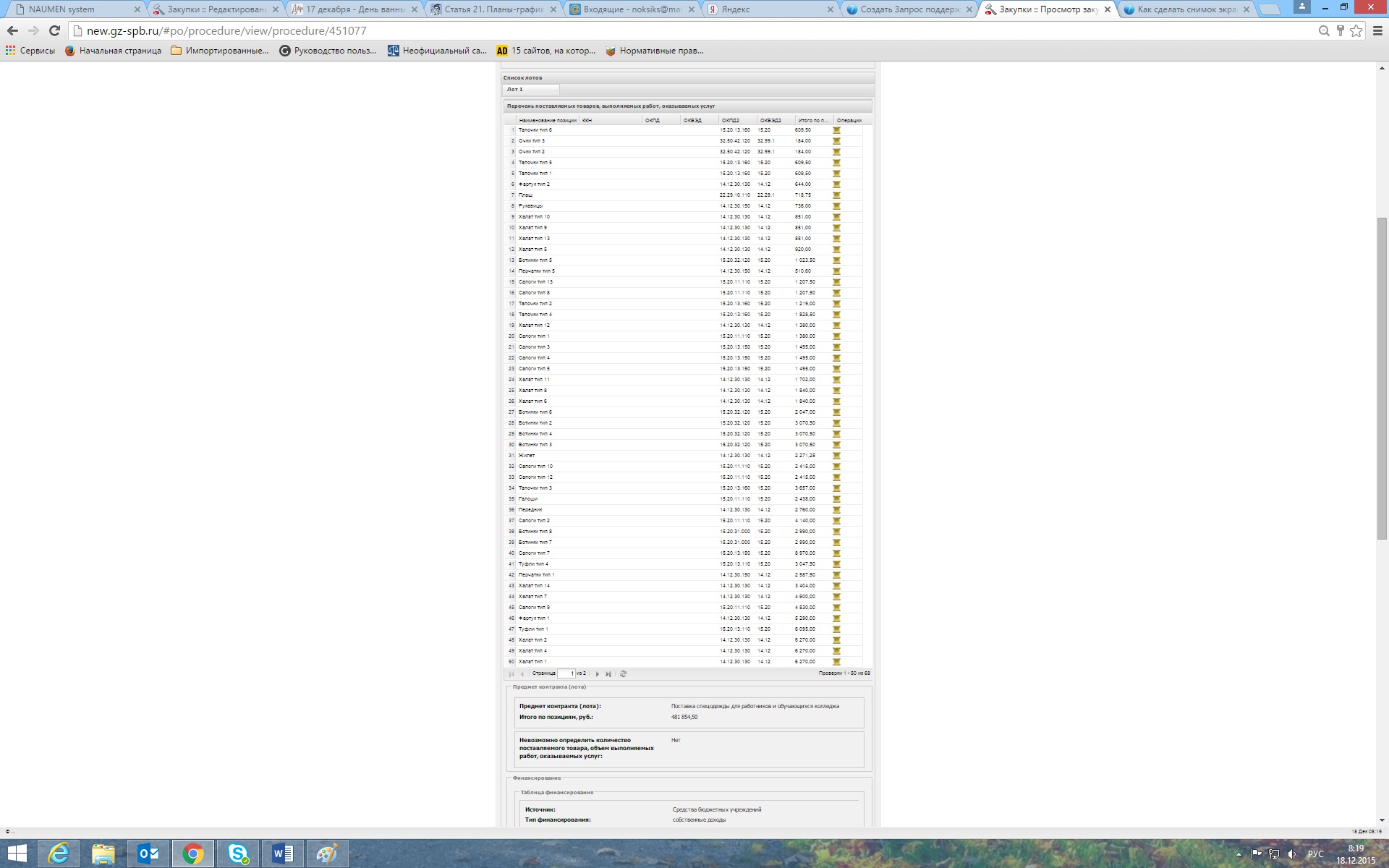Click the page number input field
The height and width of the screenshot is (868, 1389).
(566, 674)
